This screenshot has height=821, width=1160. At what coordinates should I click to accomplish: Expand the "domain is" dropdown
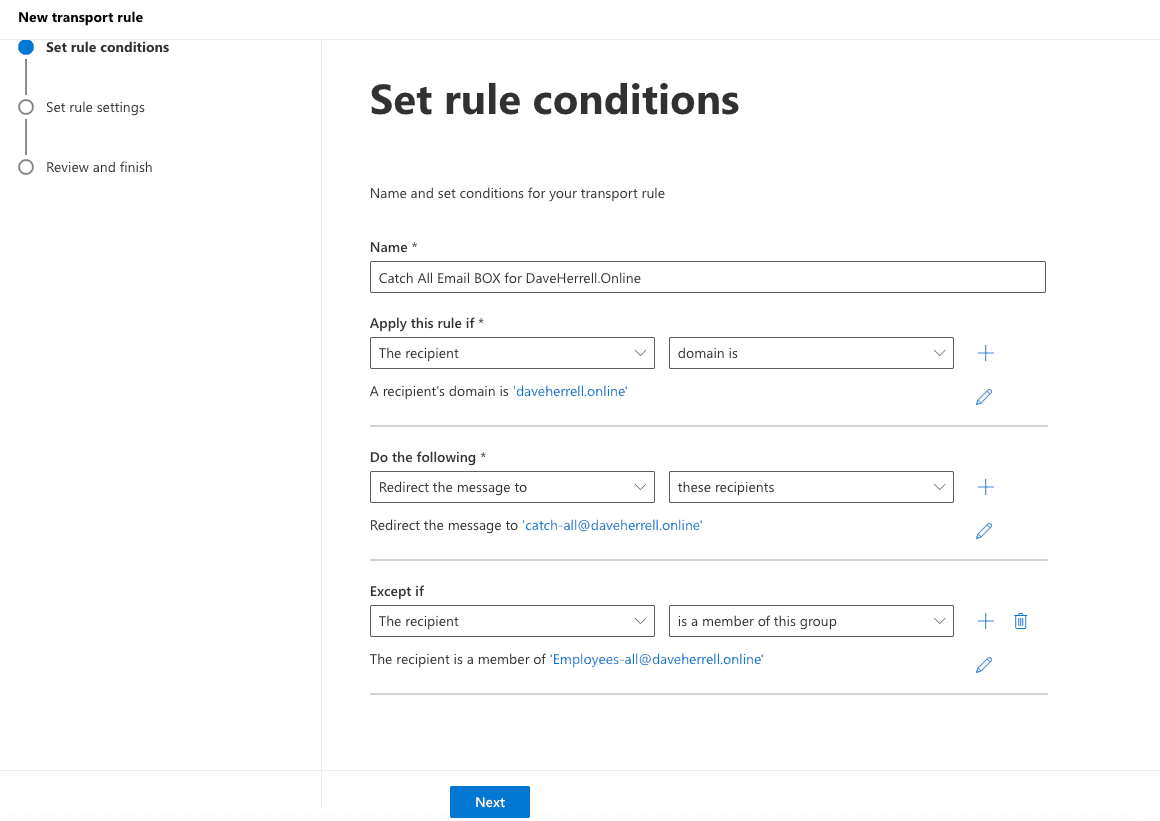click(811, 354)
